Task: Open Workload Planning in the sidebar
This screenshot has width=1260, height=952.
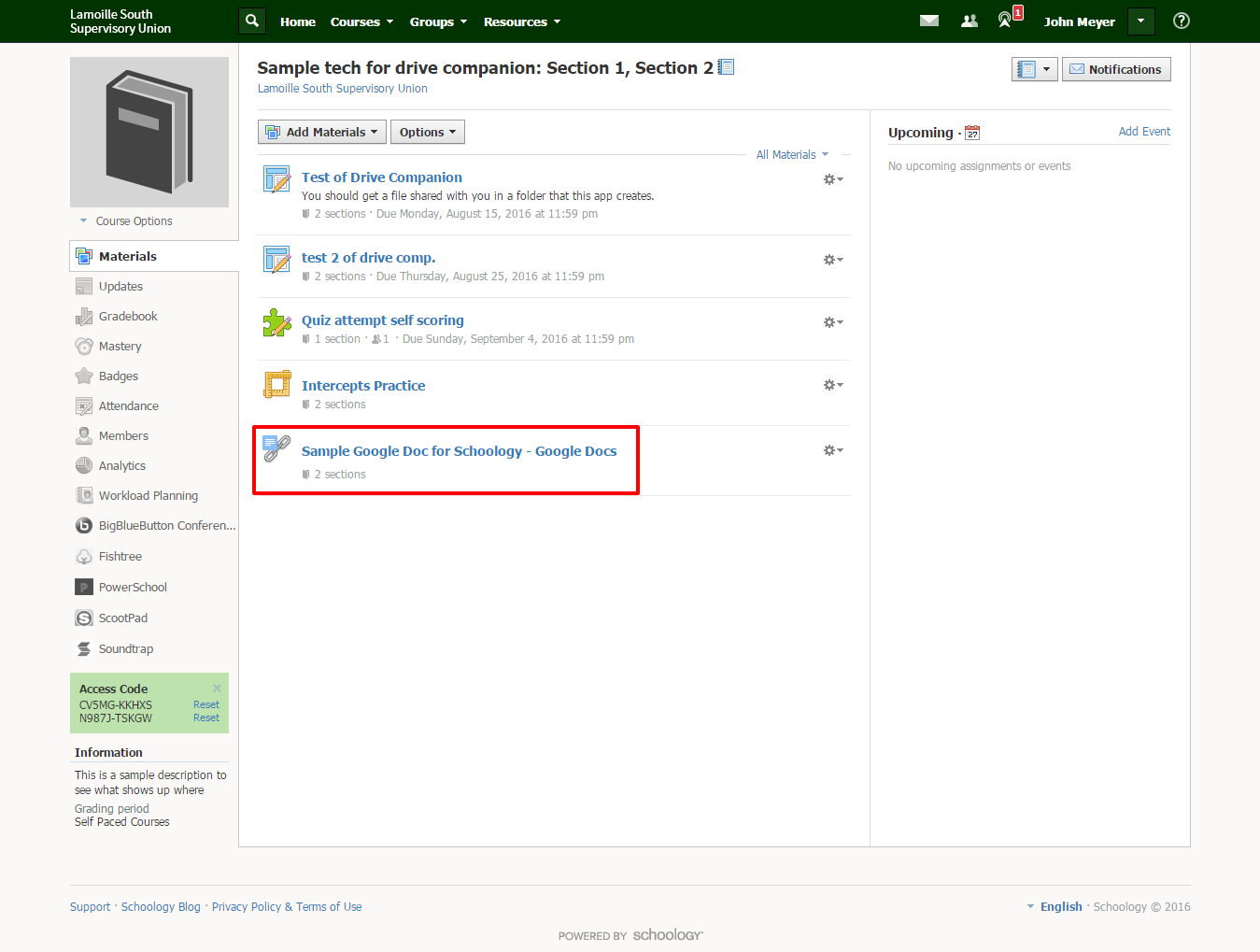Action: (148, 496)
